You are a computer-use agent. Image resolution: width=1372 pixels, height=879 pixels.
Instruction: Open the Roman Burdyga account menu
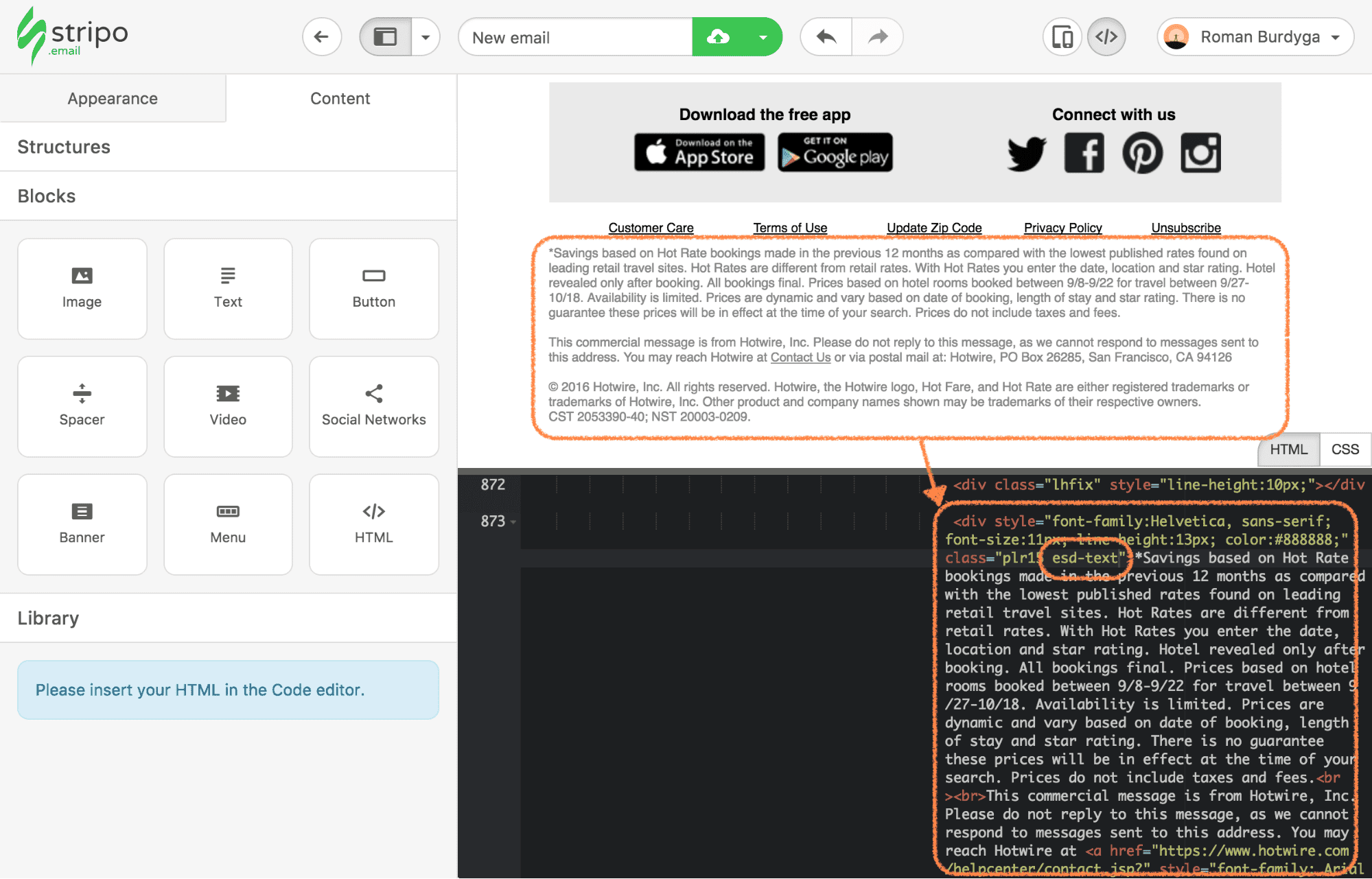(x=1254, y=36)
